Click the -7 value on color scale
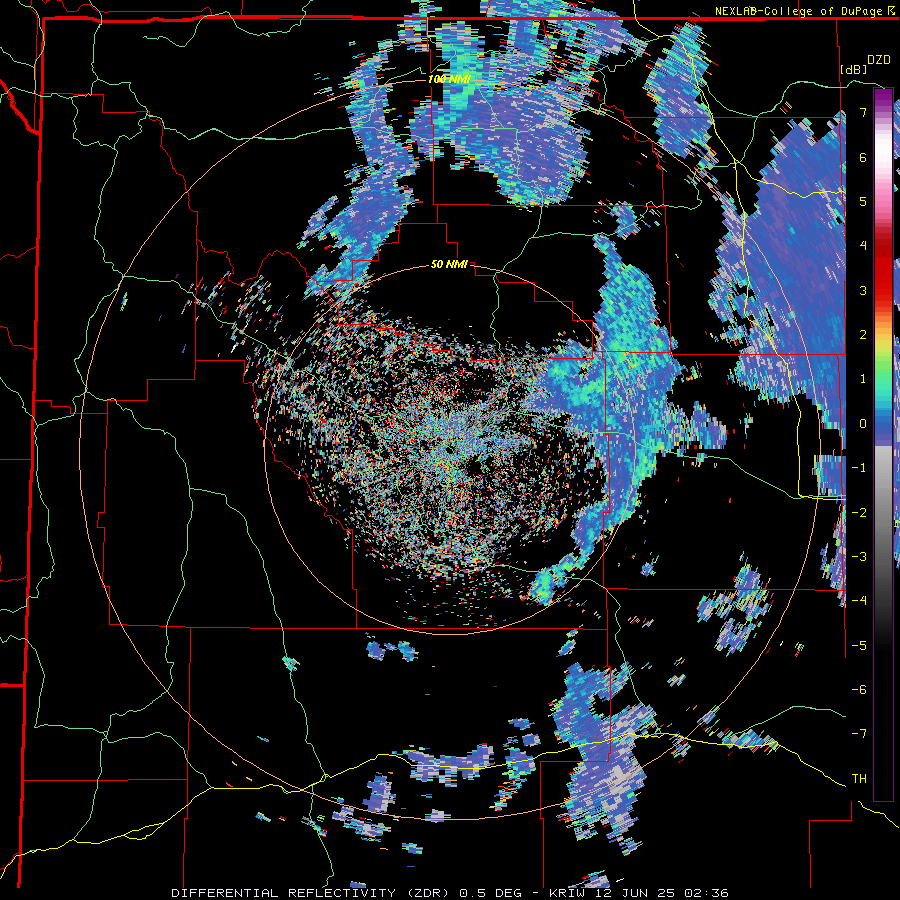The height and width of the screenshot is (900, 900). pyautogui.click(x=859, y=734)
